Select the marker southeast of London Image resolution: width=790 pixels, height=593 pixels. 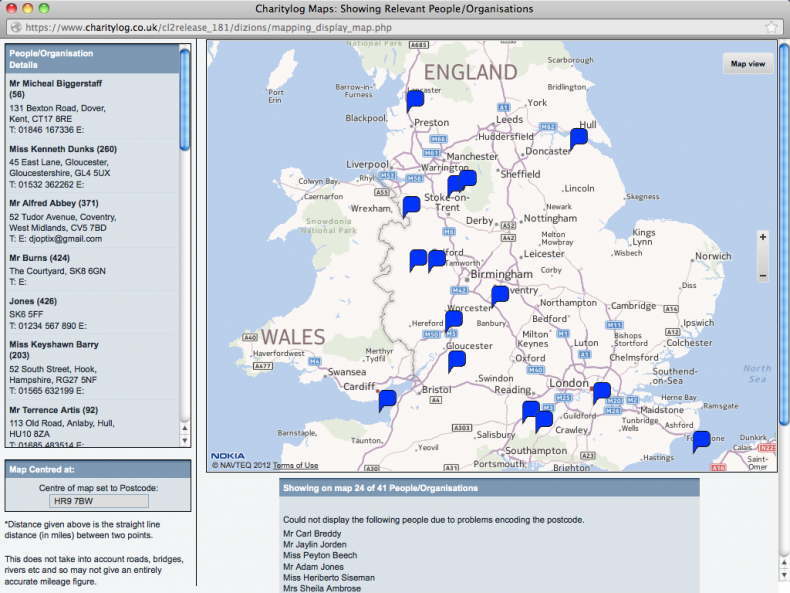tap(602, 392)
